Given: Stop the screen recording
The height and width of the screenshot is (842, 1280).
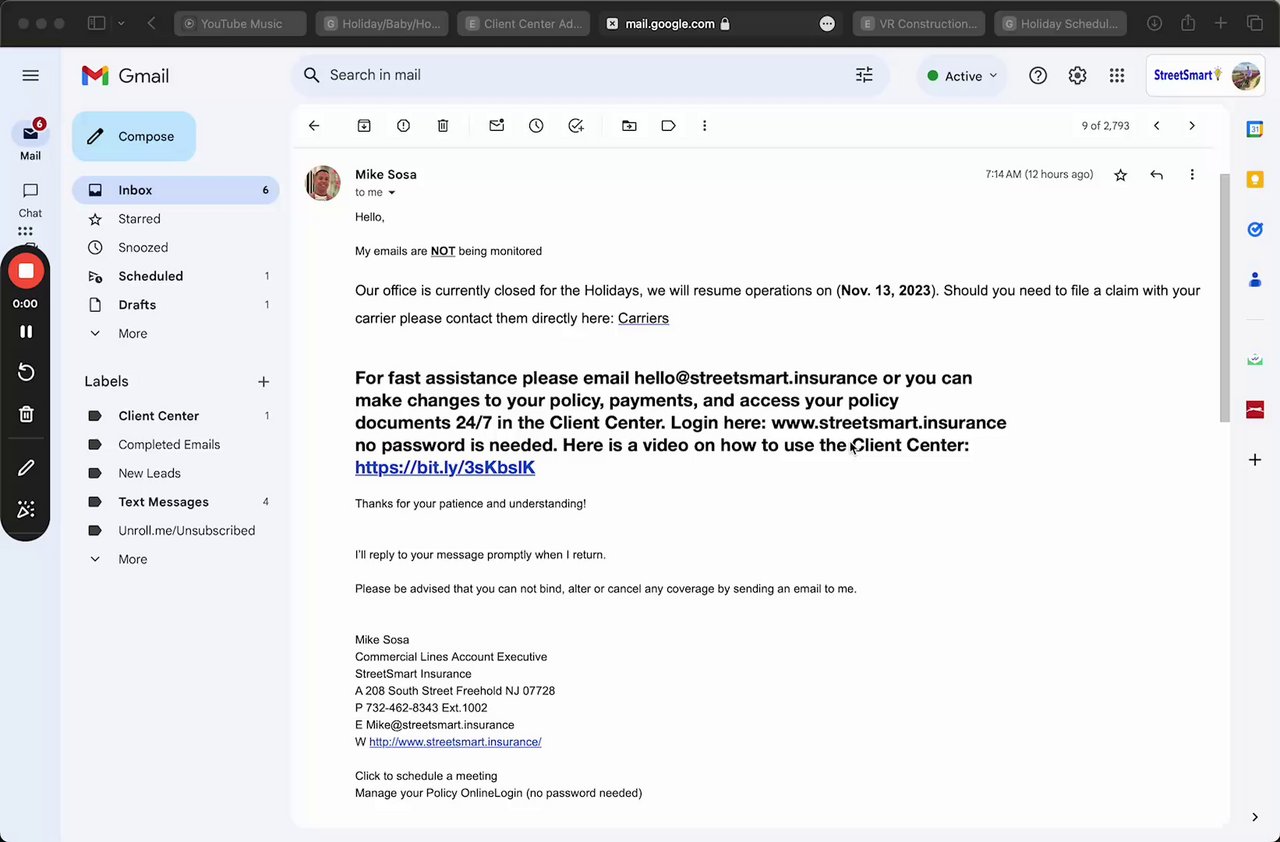Looking at the screenshot, I should pyautogui.click(x=26, y=271).
